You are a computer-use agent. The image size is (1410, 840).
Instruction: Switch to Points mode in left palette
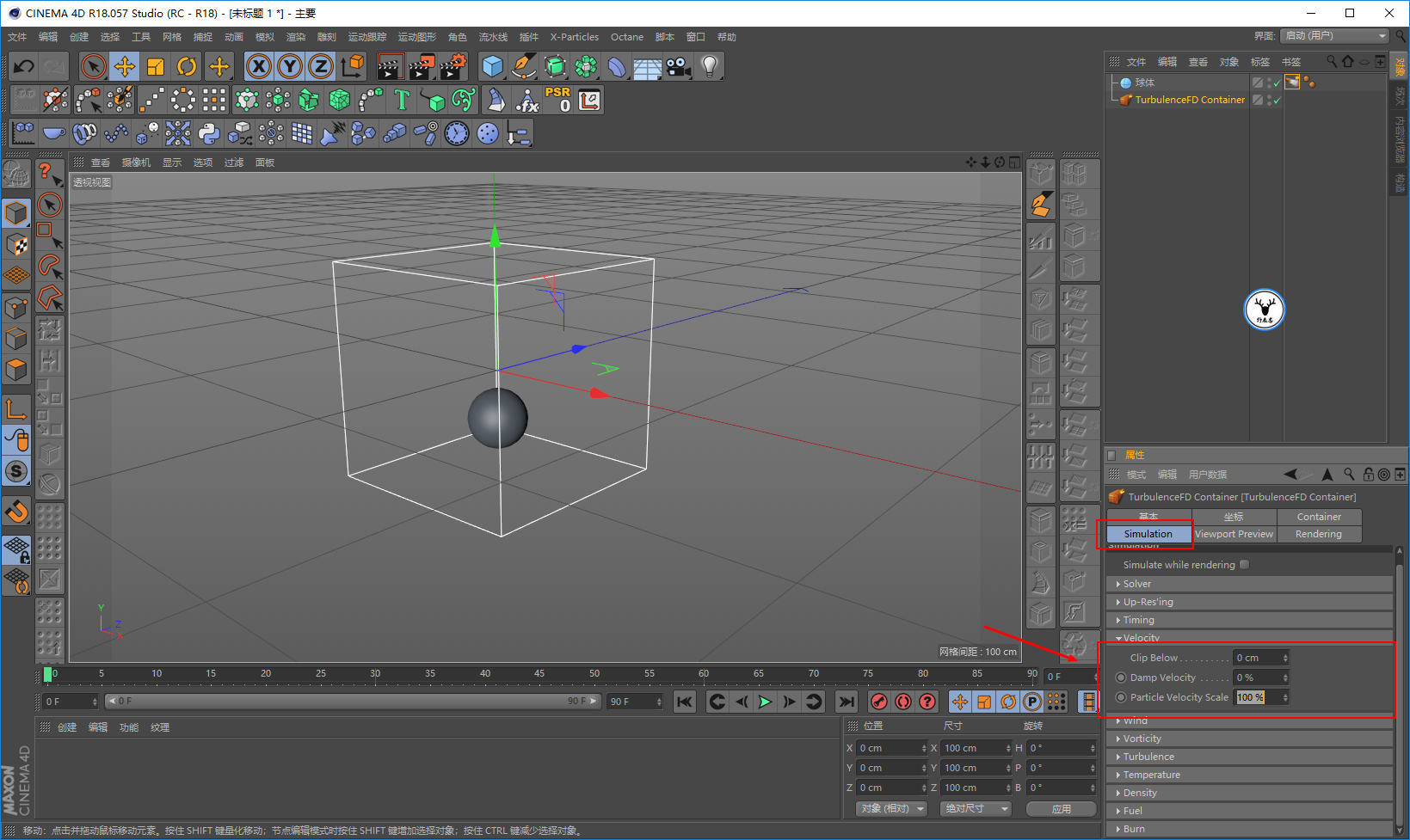[16, 307]
